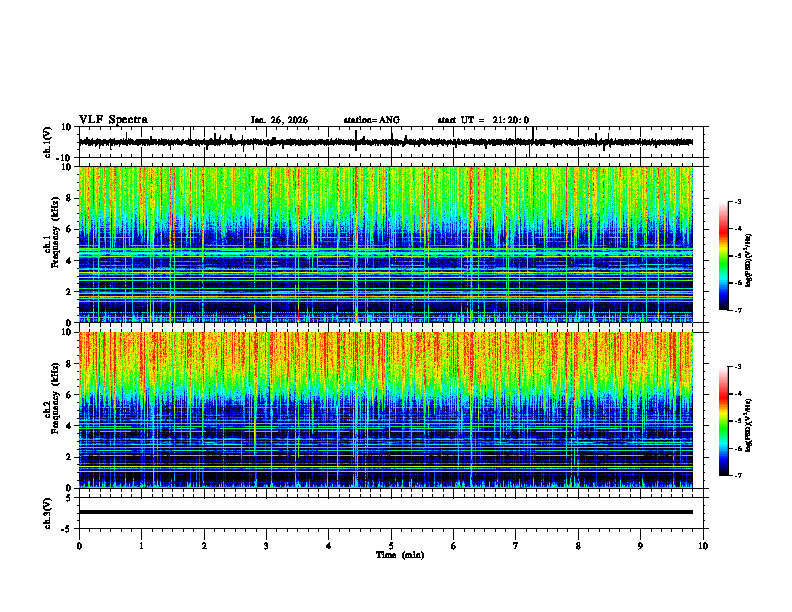
Task: Click time axis tick label "2"
Action: coord(204,546)
